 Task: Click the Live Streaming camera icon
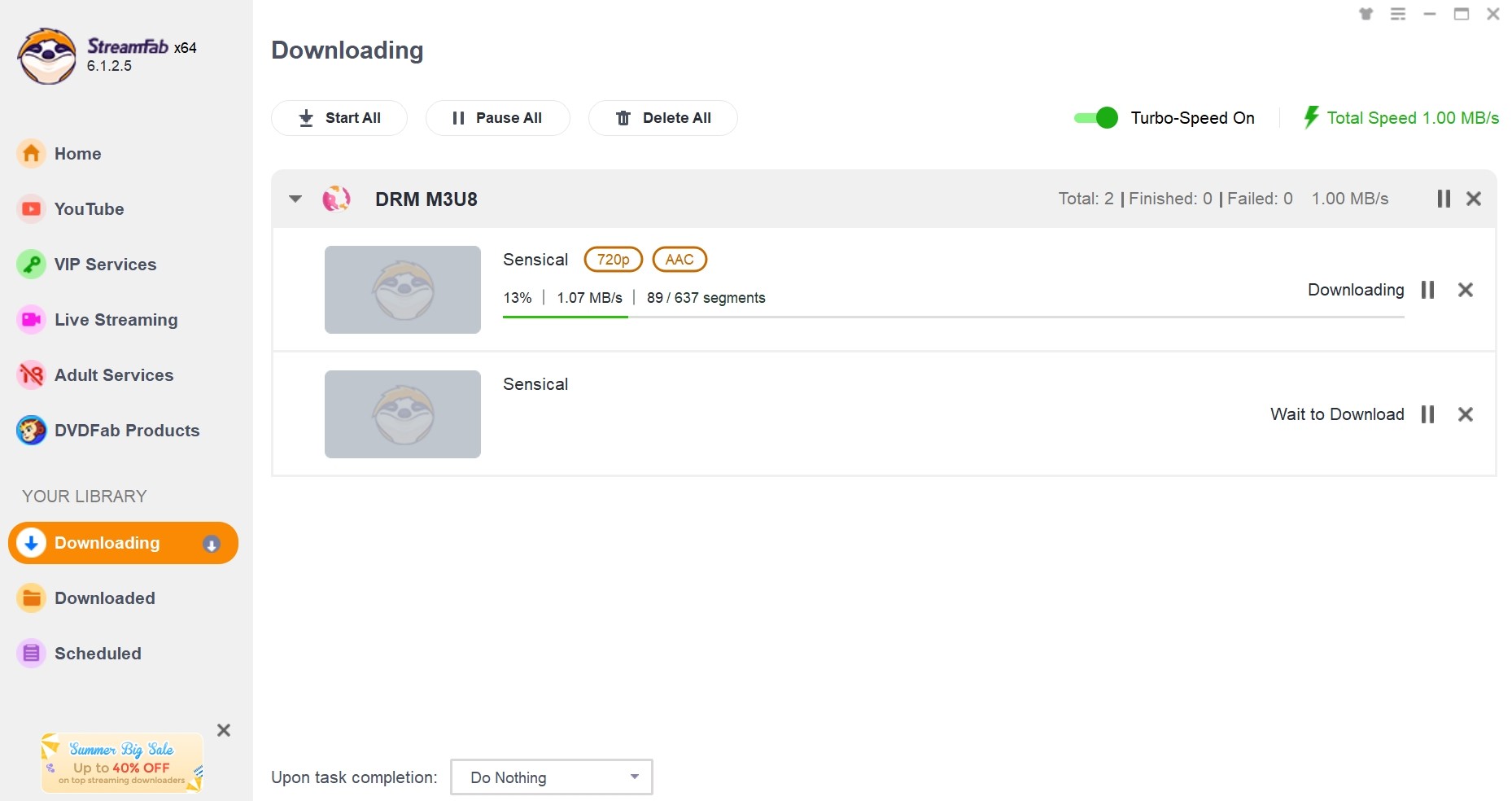pos(31,319)
